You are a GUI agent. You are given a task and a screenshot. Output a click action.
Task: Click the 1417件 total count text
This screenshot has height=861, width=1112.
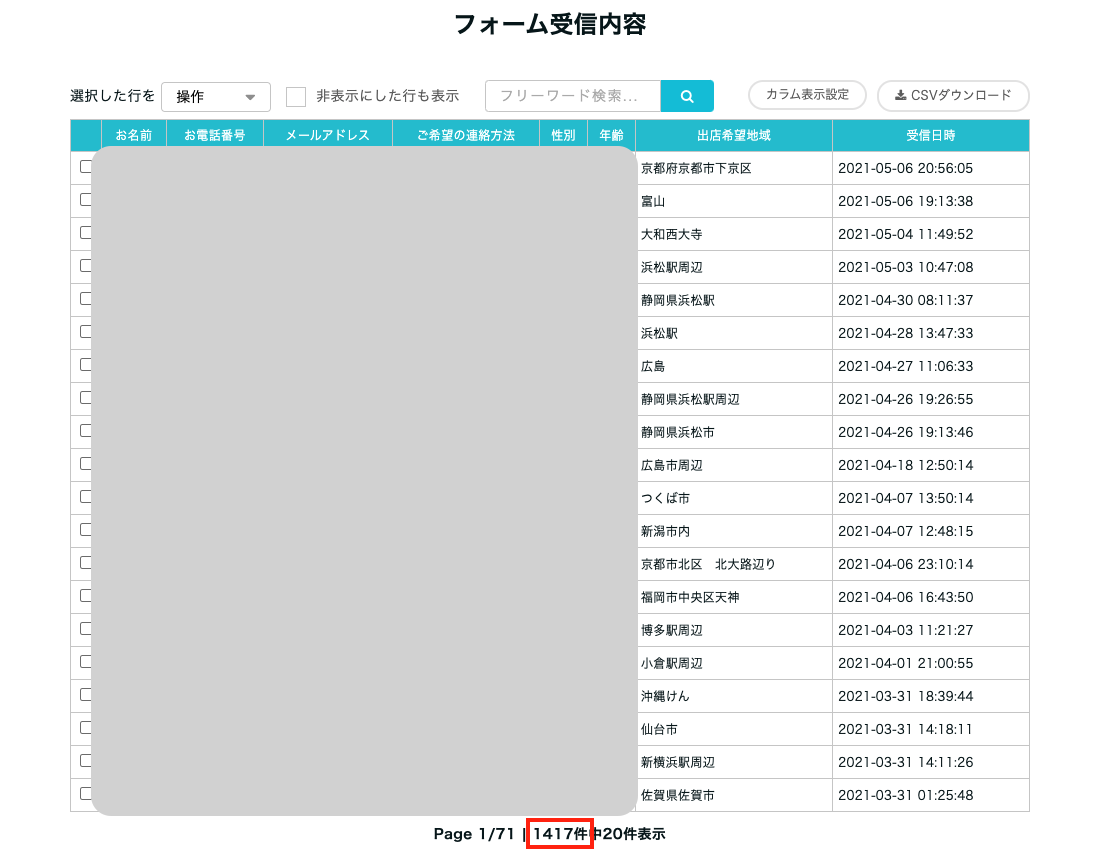pos(561,834)
